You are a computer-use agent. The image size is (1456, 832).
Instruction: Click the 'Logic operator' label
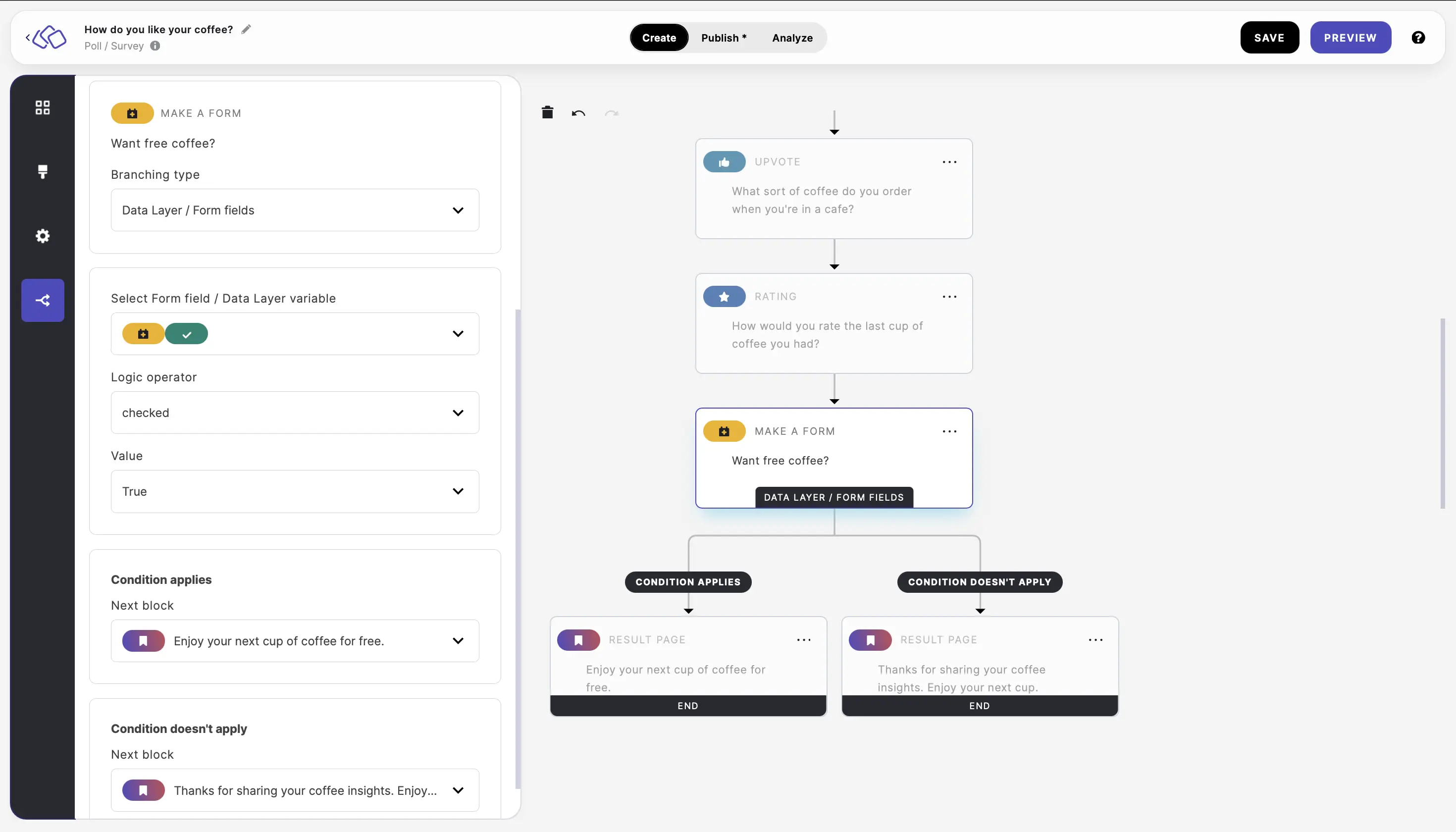tap(154, 377)
